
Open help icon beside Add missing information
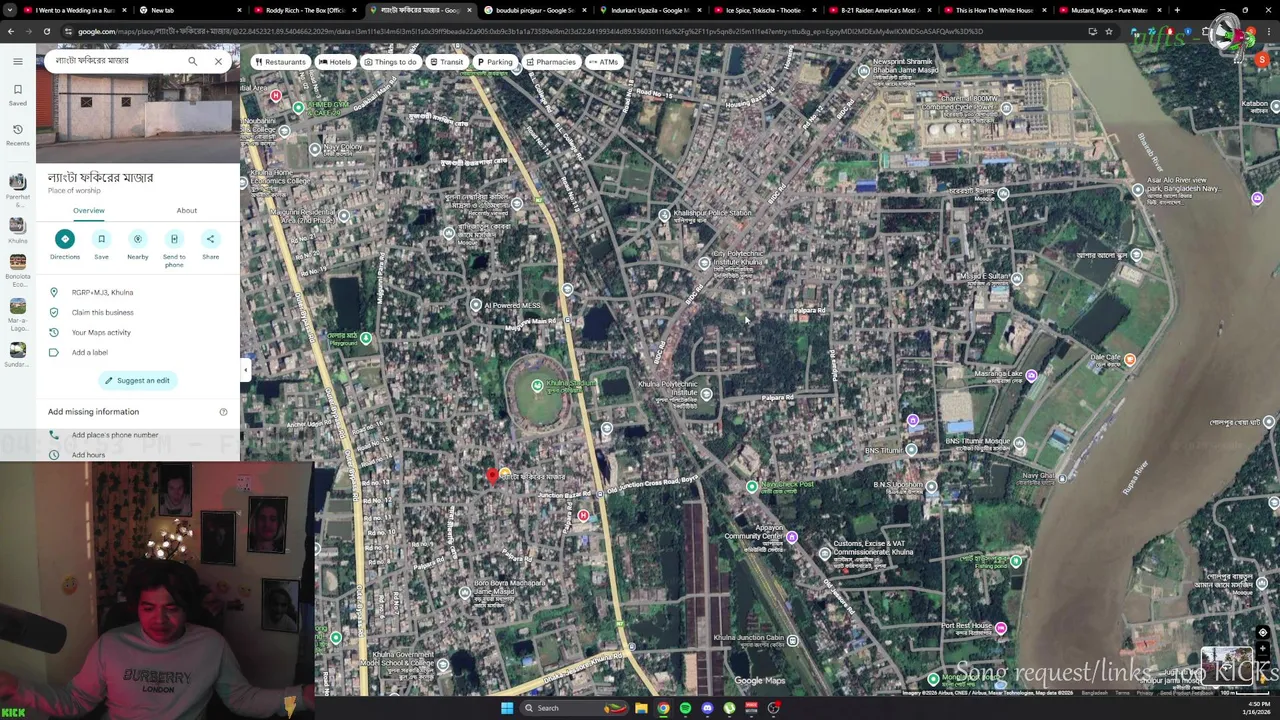pos(223,412)
